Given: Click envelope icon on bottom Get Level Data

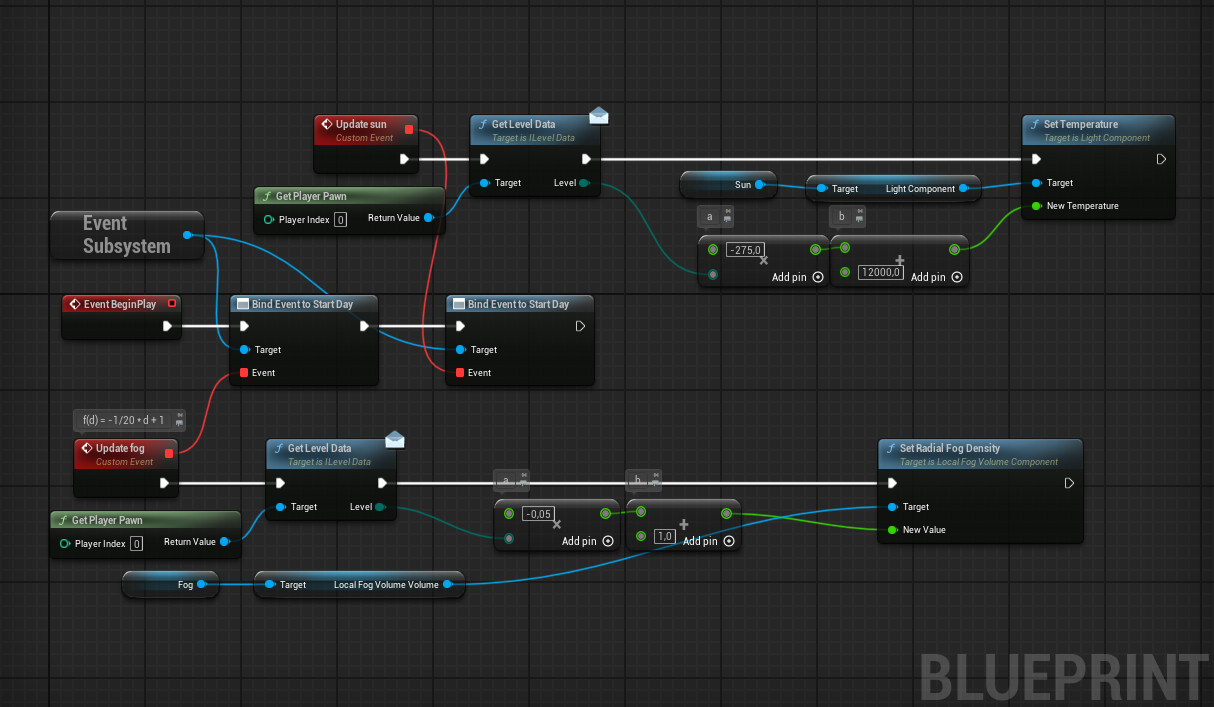Looking at the screenshot, I should tap(394, 440).
